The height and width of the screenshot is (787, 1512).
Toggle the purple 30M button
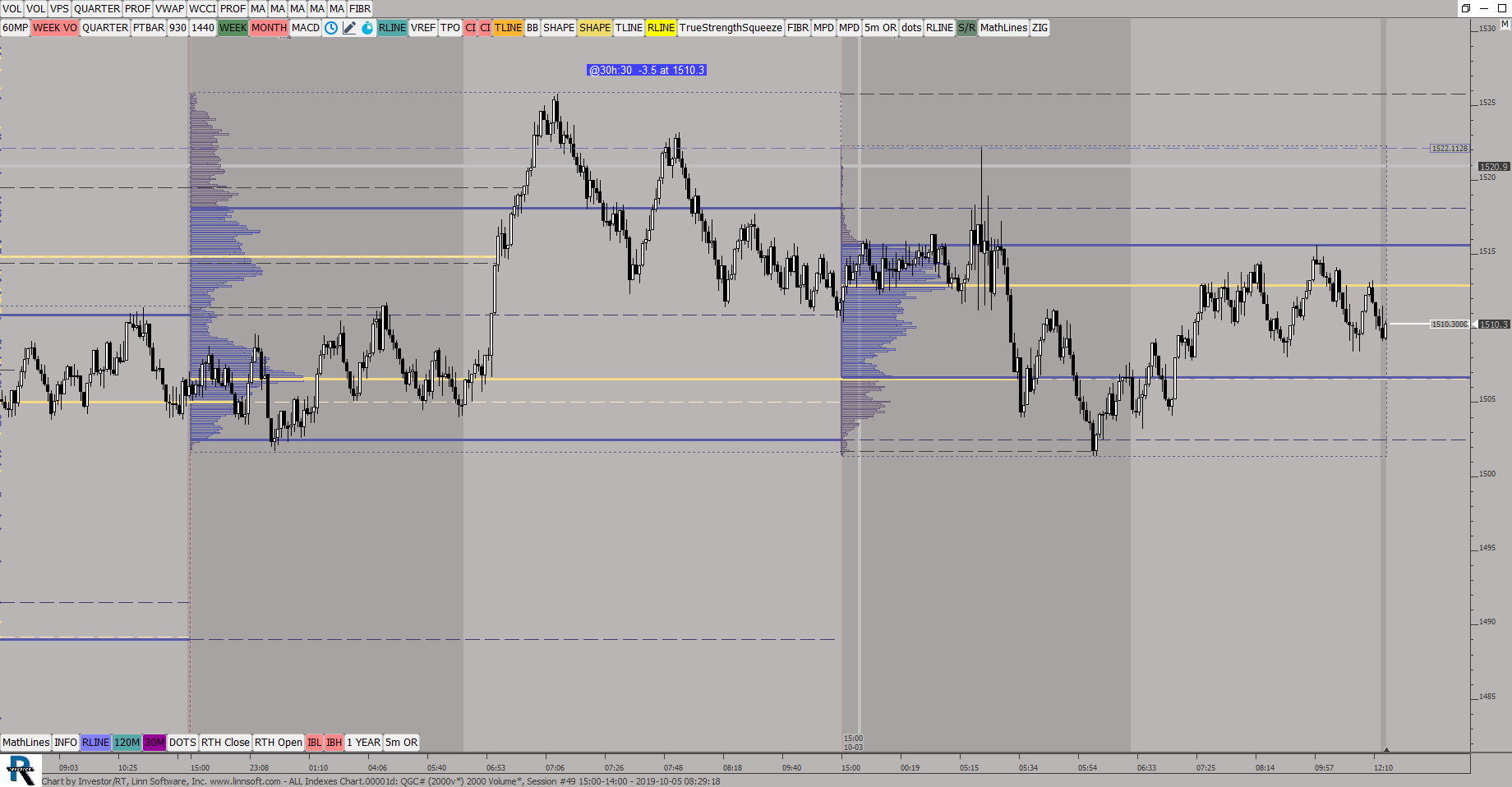tap(154, 743)
